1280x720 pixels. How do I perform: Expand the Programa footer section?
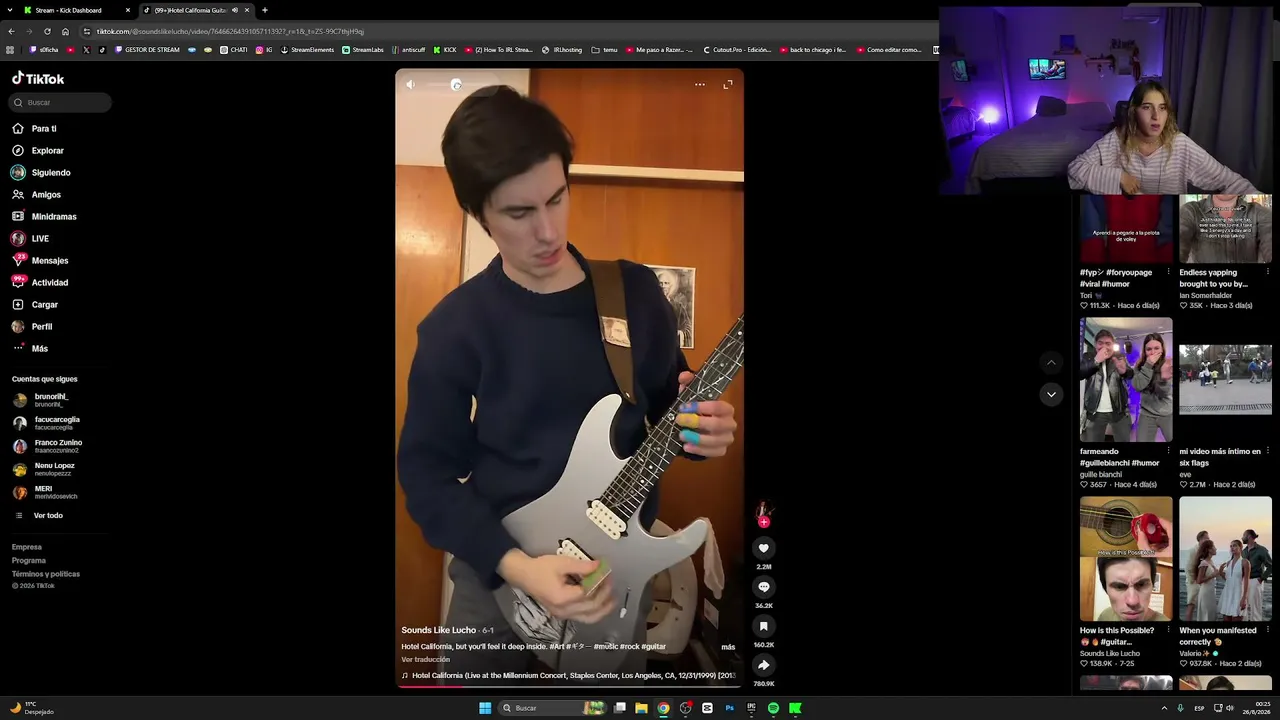click(29, 561)
